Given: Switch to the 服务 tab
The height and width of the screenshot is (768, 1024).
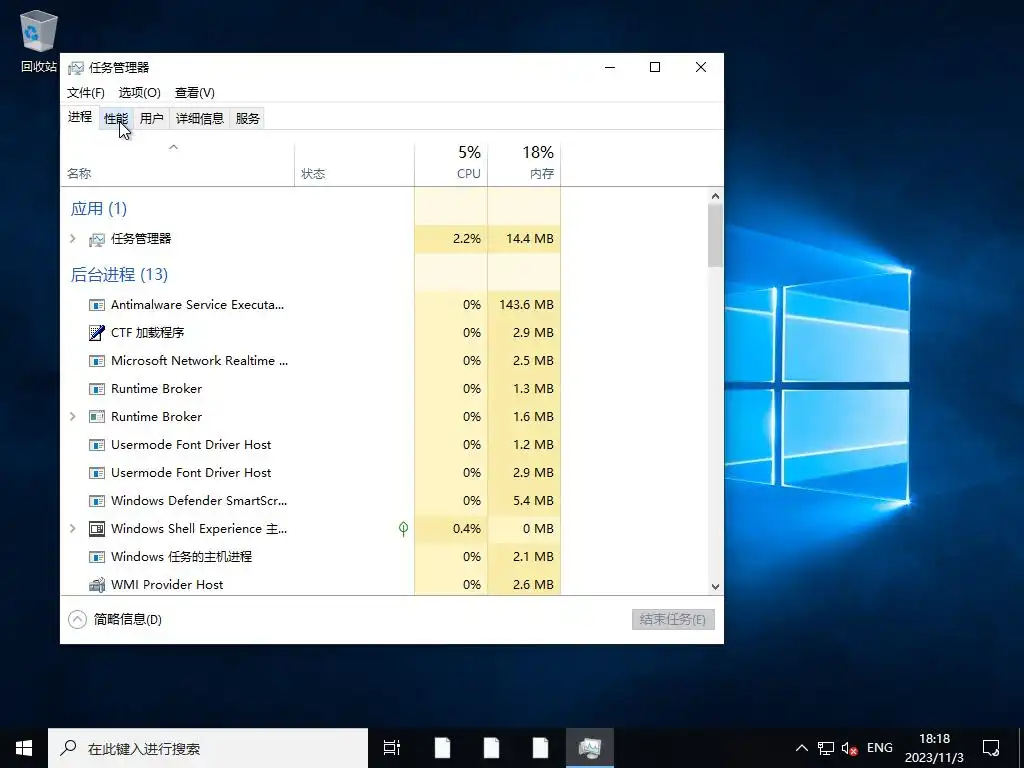Looking at the screenshot, I should 247,118.
